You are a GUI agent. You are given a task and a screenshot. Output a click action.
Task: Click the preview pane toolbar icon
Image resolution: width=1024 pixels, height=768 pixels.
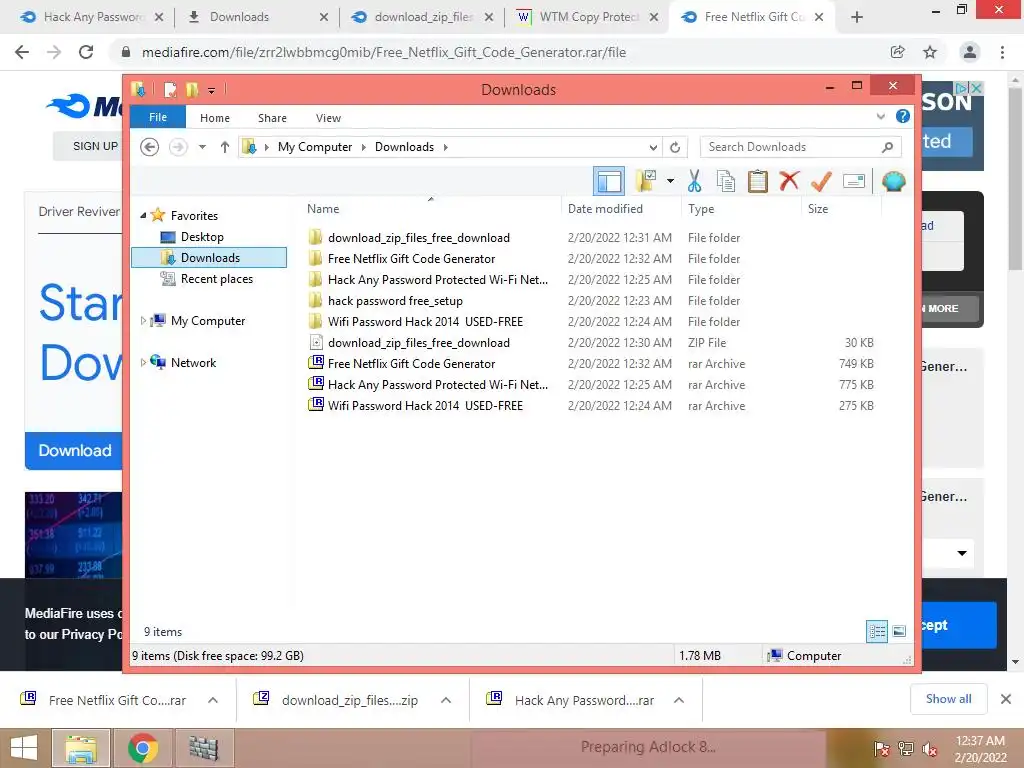coord(609,181)
